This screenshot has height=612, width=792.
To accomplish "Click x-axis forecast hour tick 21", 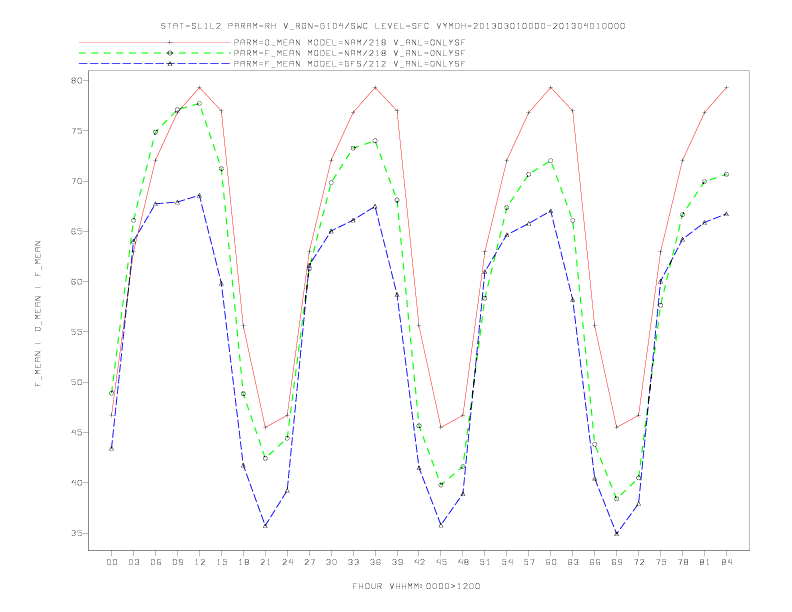I will pyautogui.click(x=265, y=562).
